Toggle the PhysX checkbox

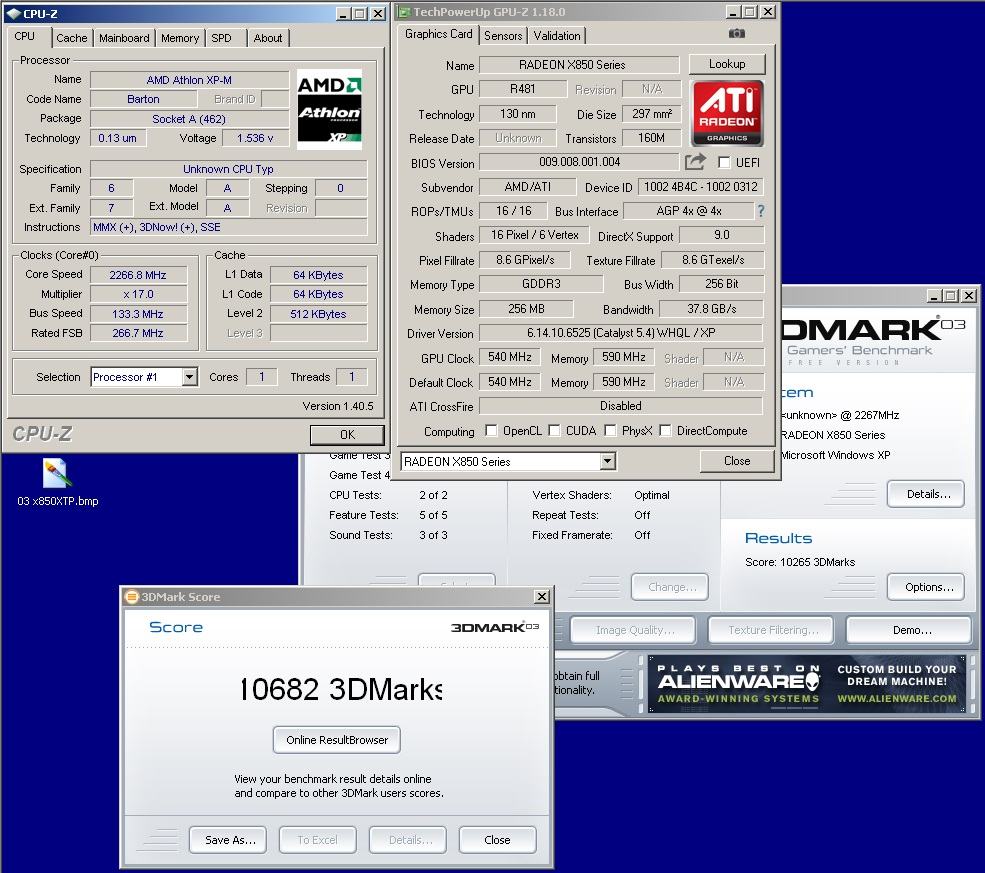point(610,431)
